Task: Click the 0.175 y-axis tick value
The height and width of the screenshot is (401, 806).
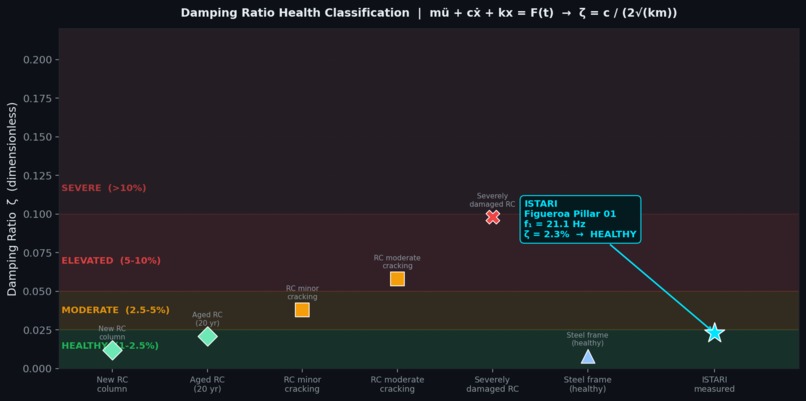Action: [x=38, y=98]
